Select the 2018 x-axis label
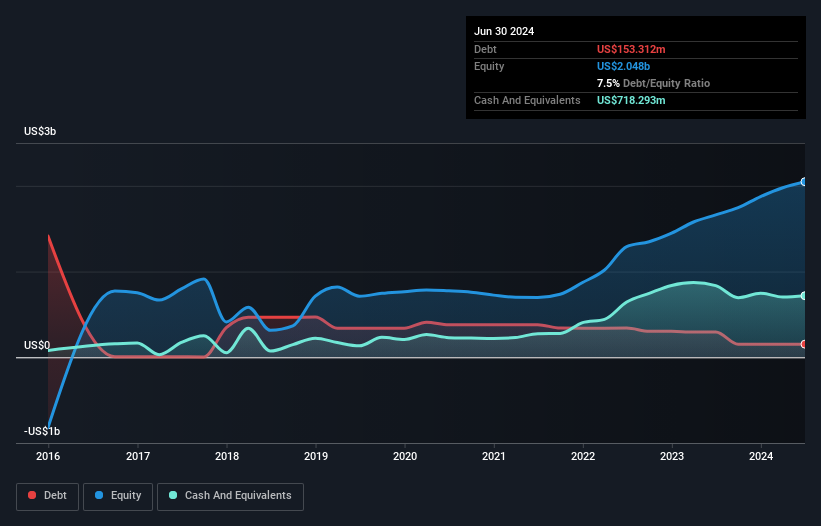This screenshot has height=526, width=821. (227, 457)
